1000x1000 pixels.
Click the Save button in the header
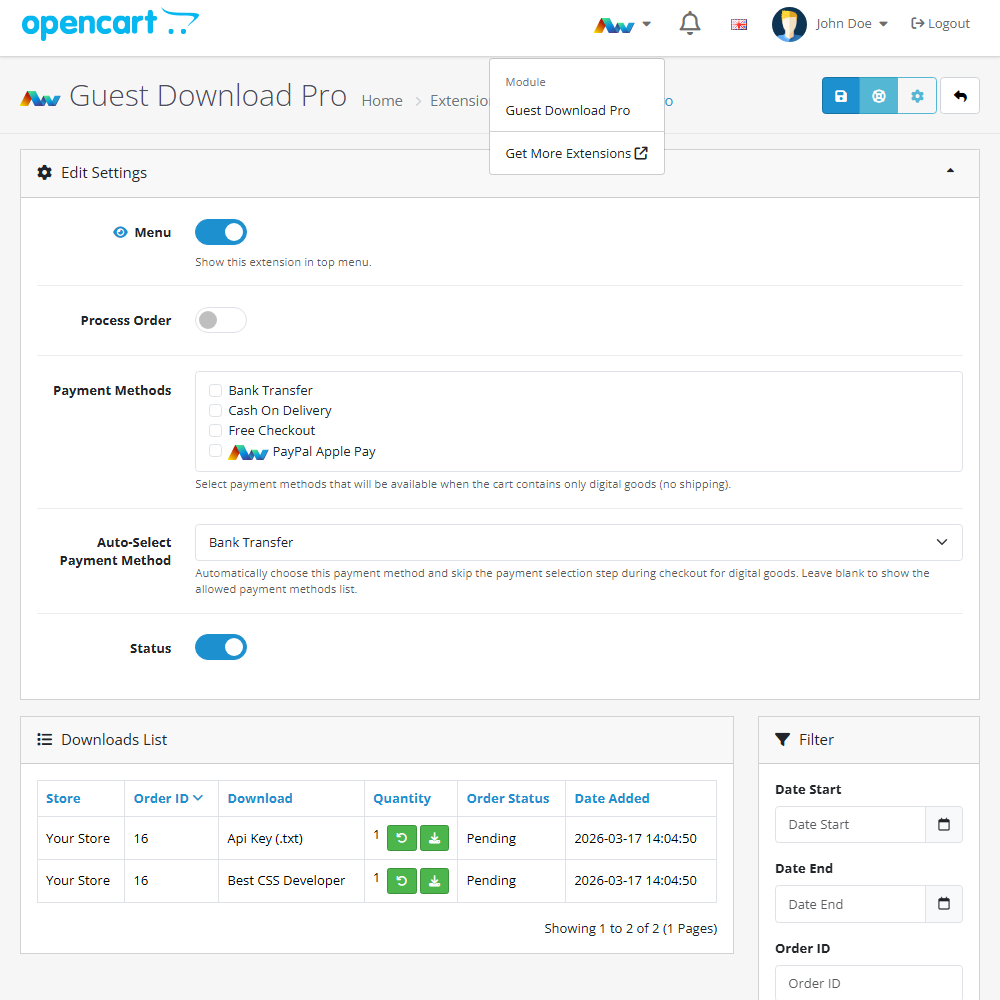pos(840,95)
